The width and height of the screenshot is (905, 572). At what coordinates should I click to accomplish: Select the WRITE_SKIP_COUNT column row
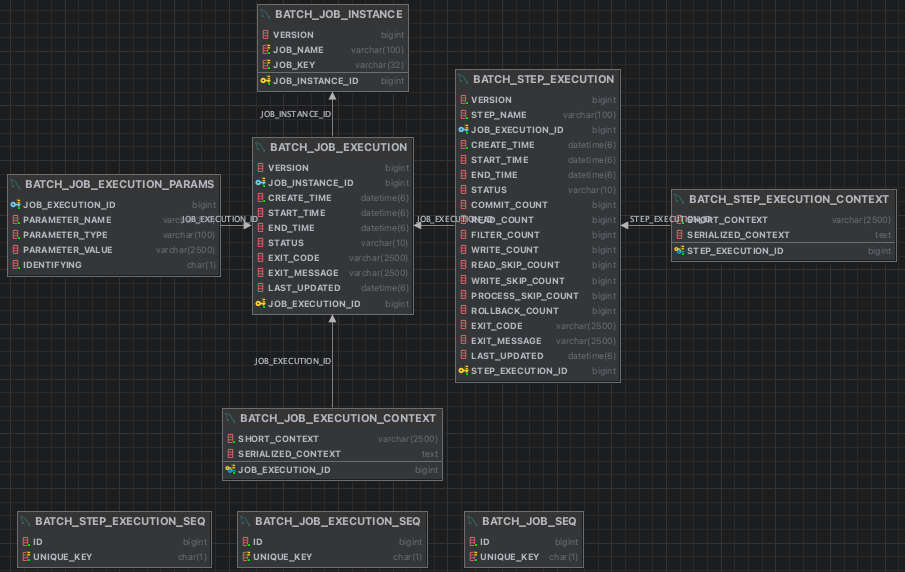[x=538, y=281]
